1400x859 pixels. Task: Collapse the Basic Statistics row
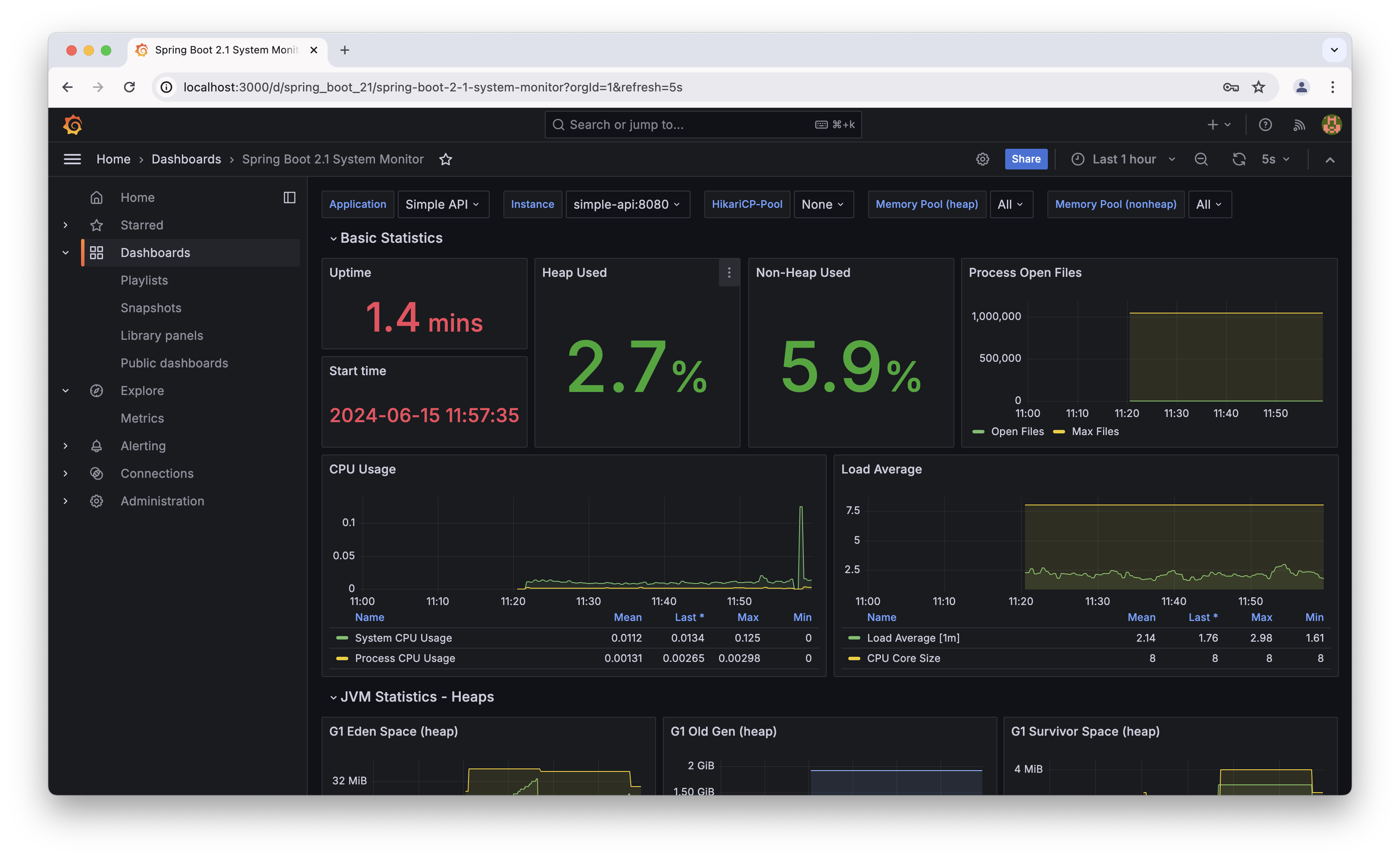tap(334, 238)
